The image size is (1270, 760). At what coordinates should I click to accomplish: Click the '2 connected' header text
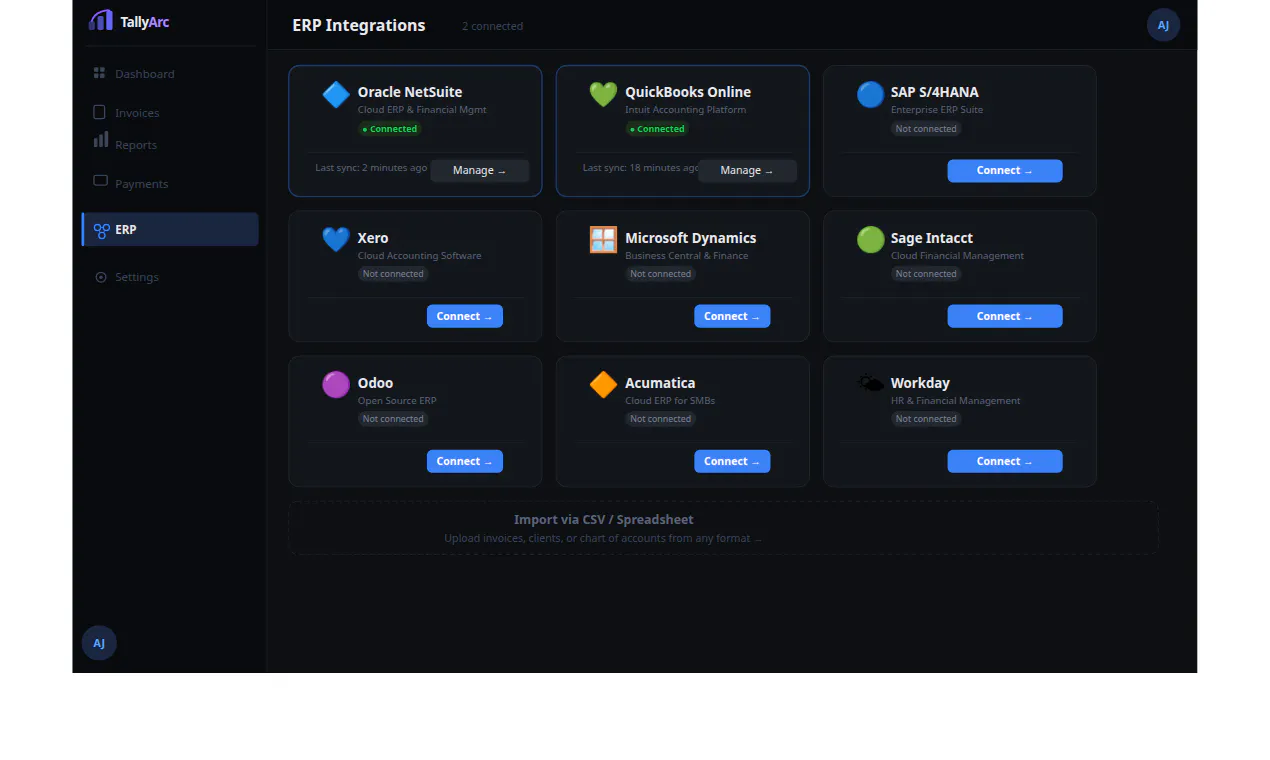[x=492, y=26]
